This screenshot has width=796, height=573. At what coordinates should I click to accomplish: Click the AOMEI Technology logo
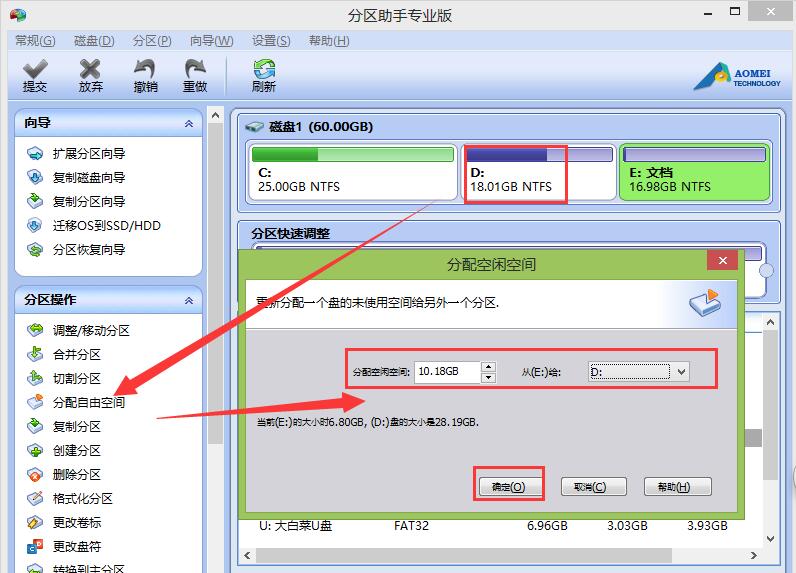pos(737,77)
